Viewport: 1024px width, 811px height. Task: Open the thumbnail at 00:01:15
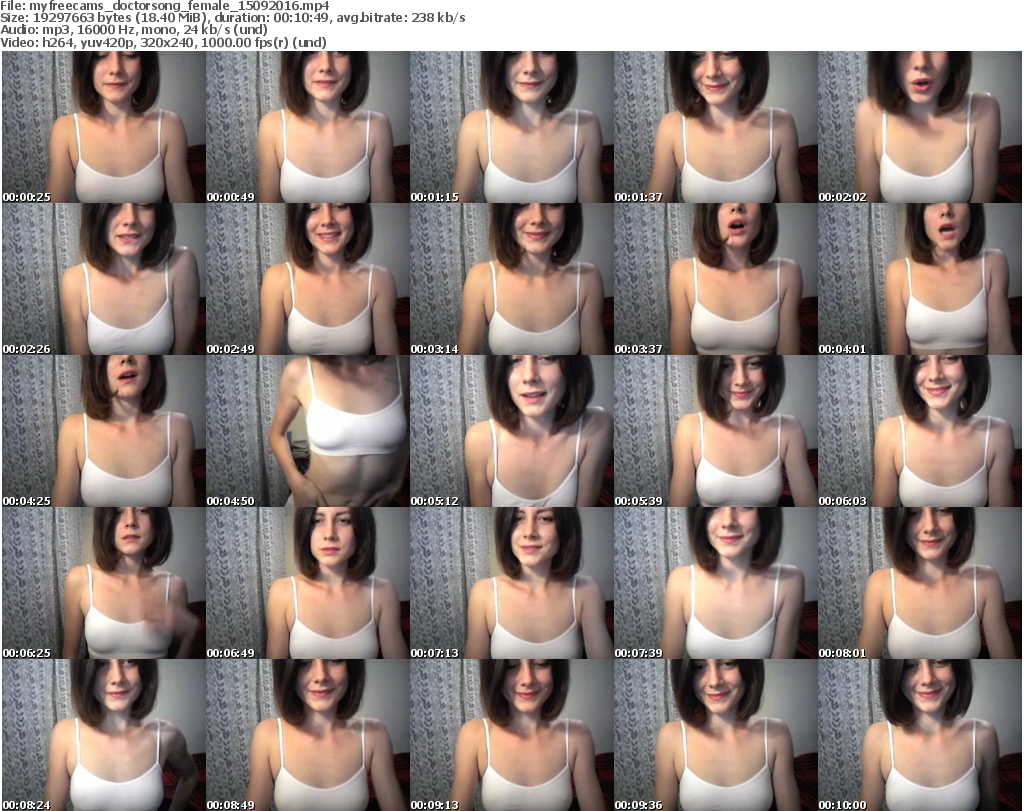click(x=511, y=127)
